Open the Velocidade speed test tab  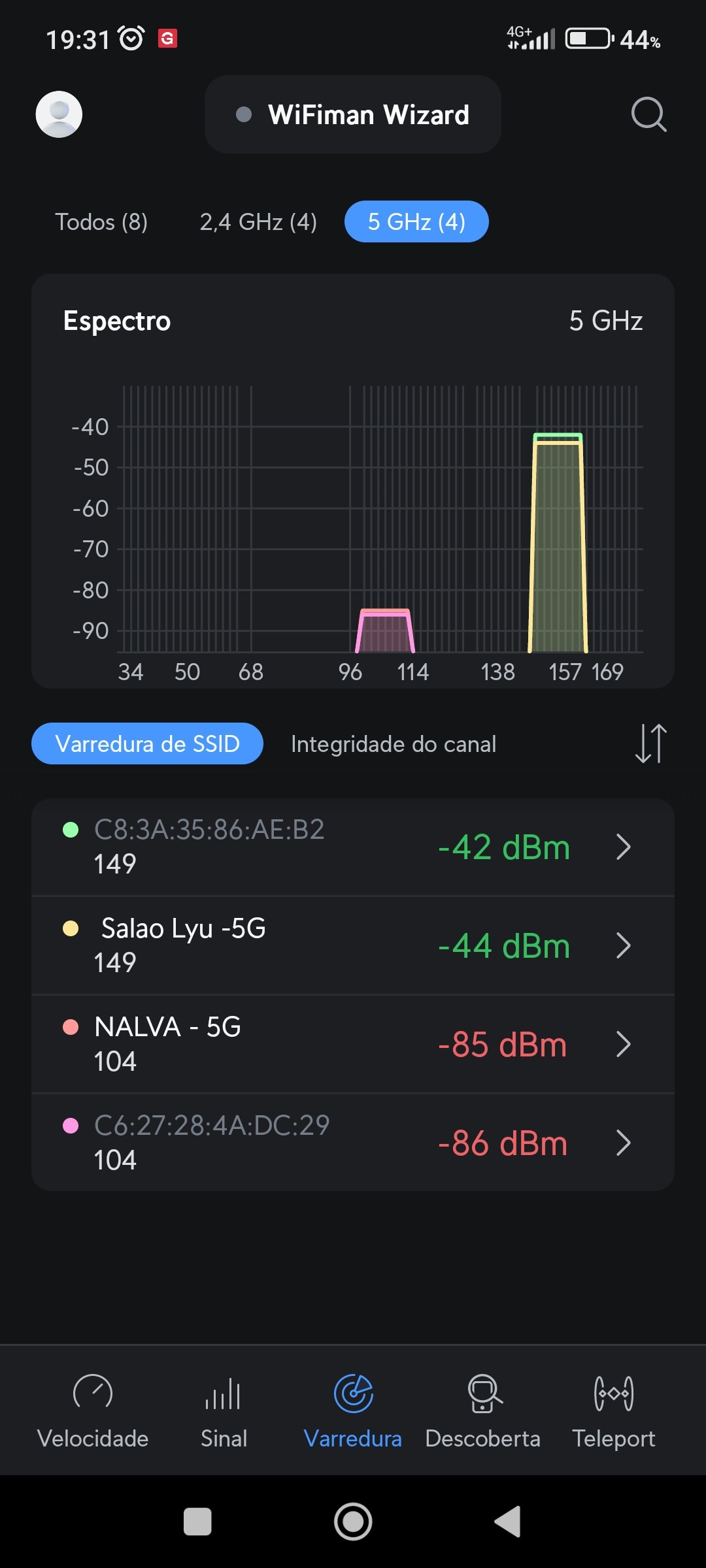pyautogui.click(x=93, y=1411)
